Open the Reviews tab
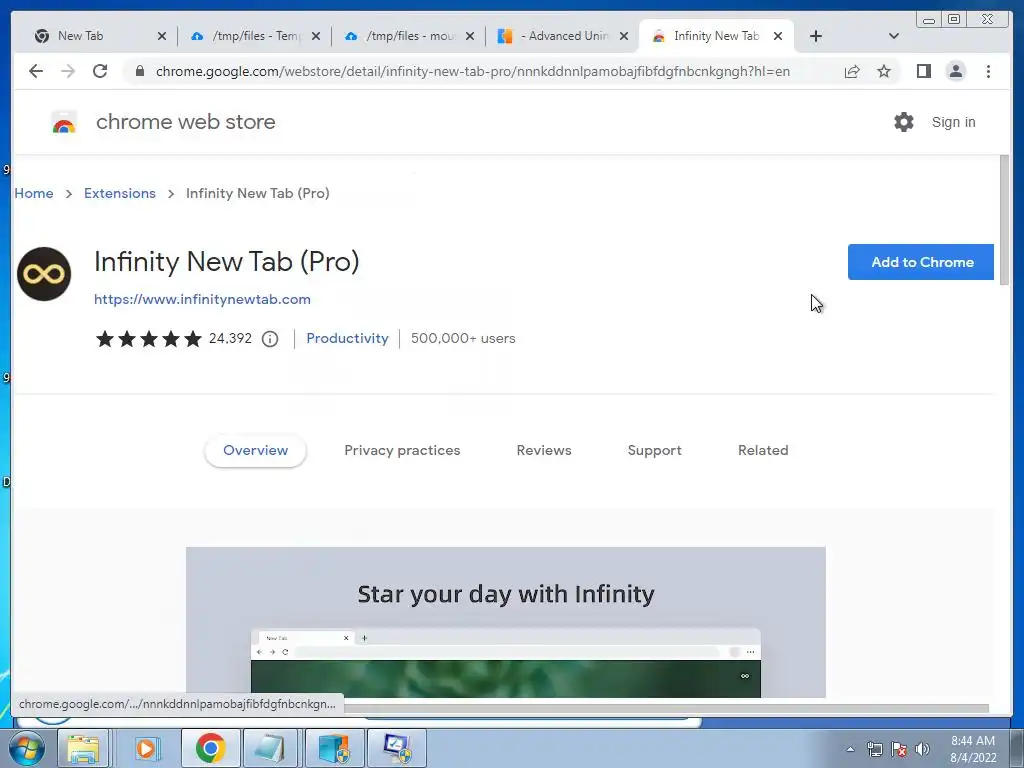 544,450
